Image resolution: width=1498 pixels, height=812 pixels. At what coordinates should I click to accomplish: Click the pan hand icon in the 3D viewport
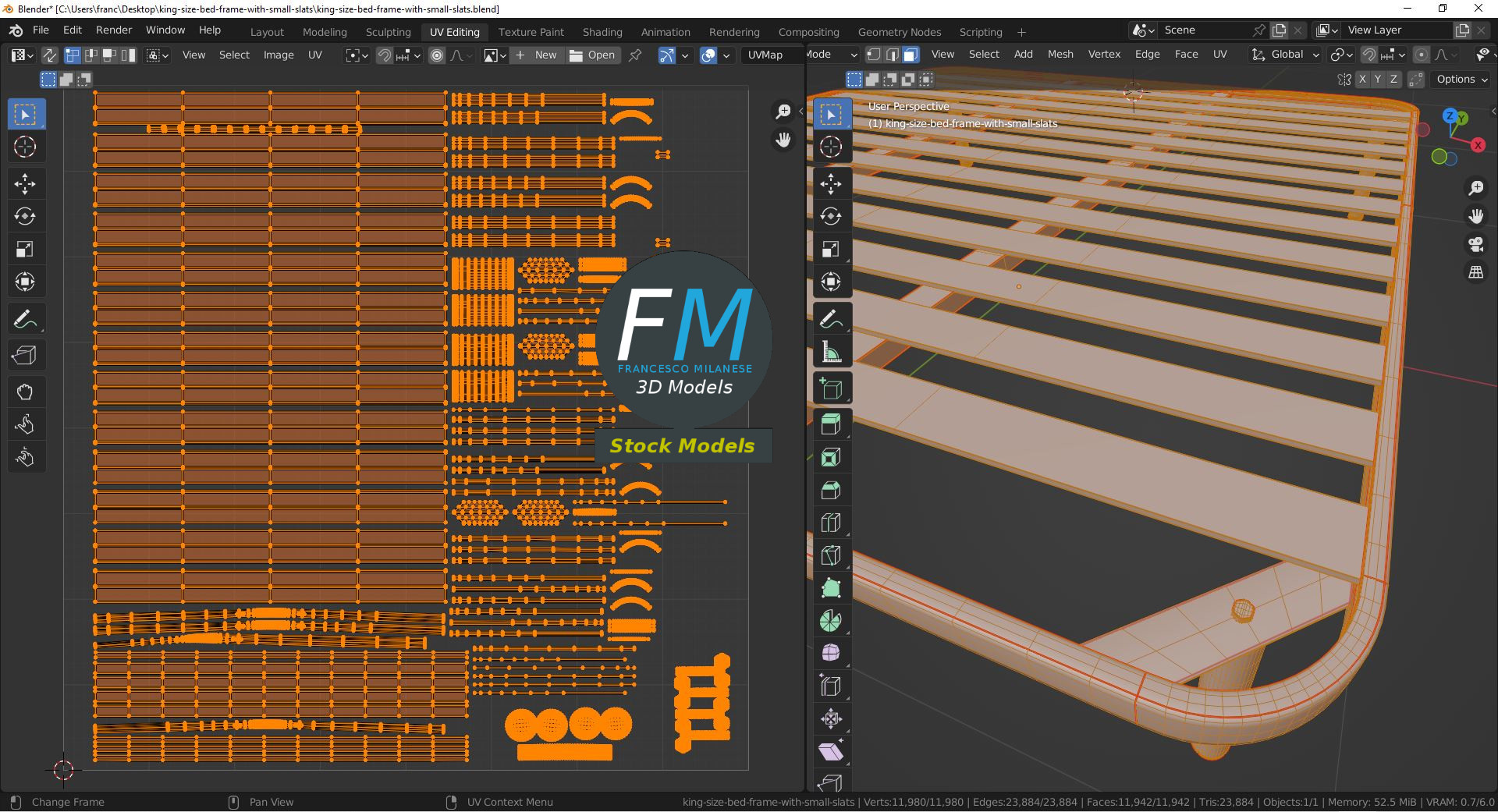[1475, 216]
